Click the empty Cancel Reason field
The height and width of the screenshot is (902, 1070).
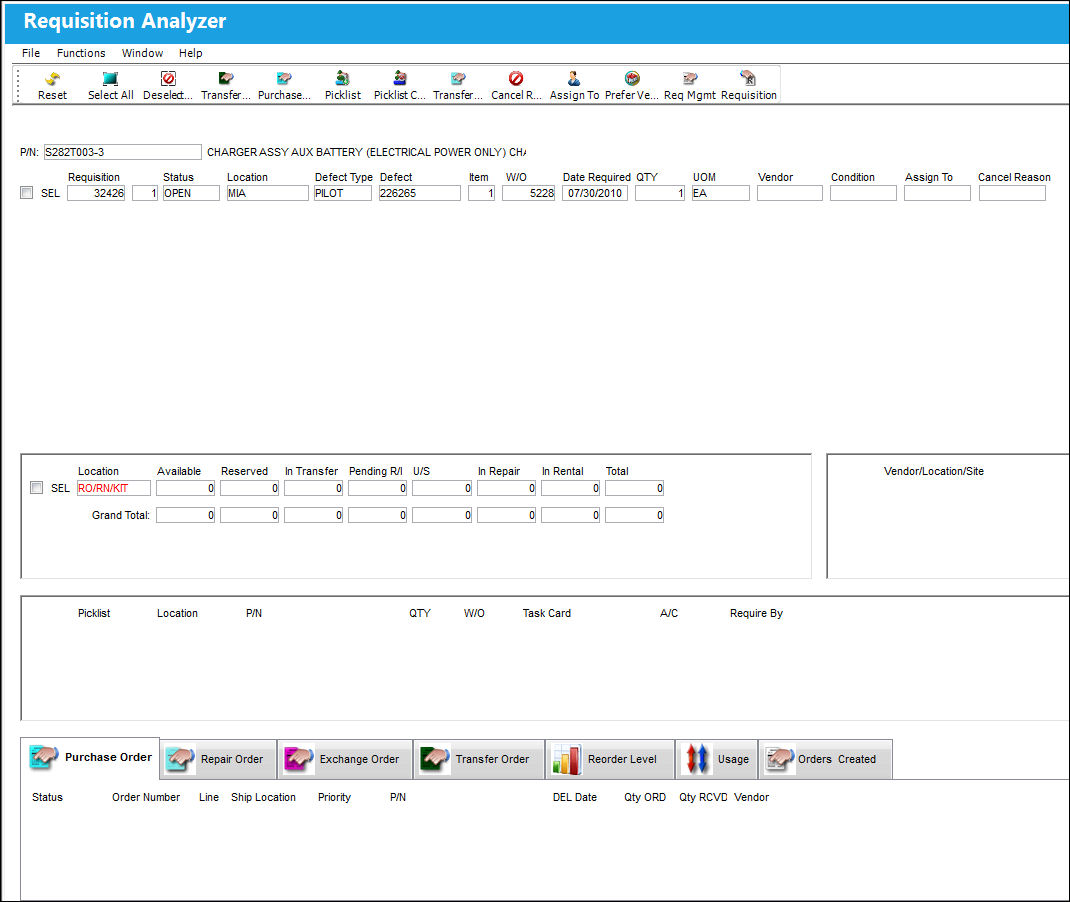(1012, 193)
